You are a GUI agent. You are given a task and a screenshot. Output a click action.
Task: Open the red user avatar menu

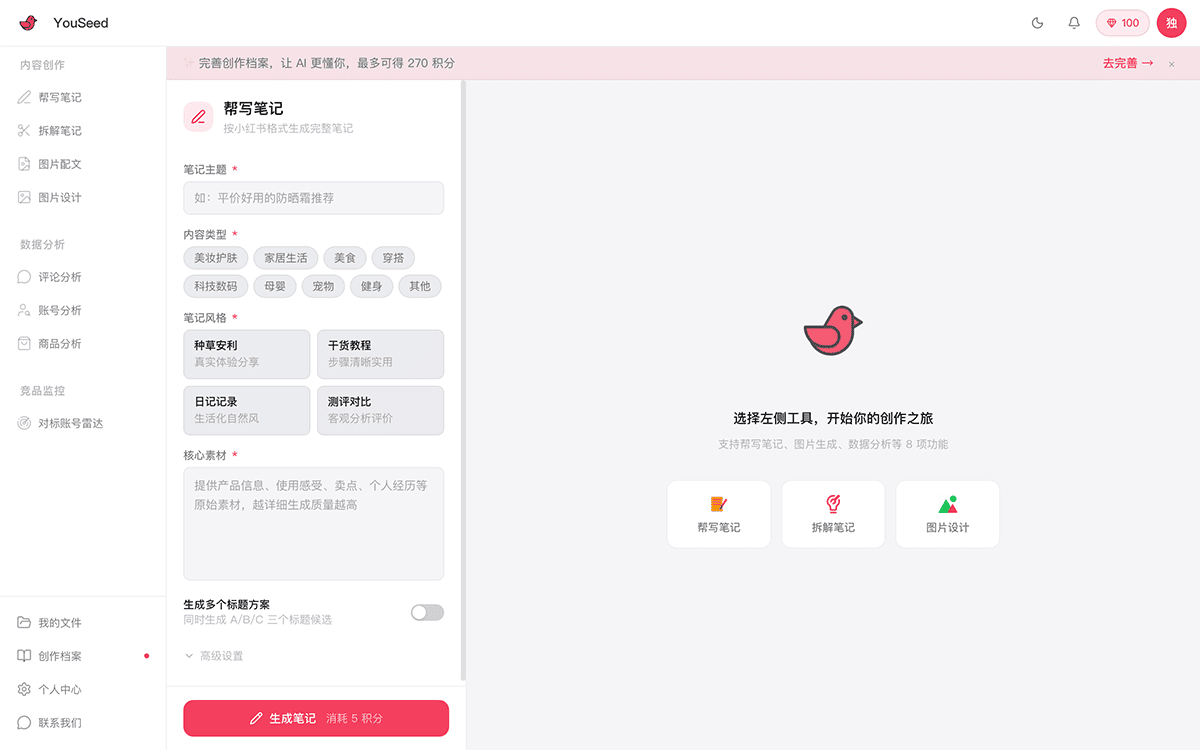click(1171, 23)
